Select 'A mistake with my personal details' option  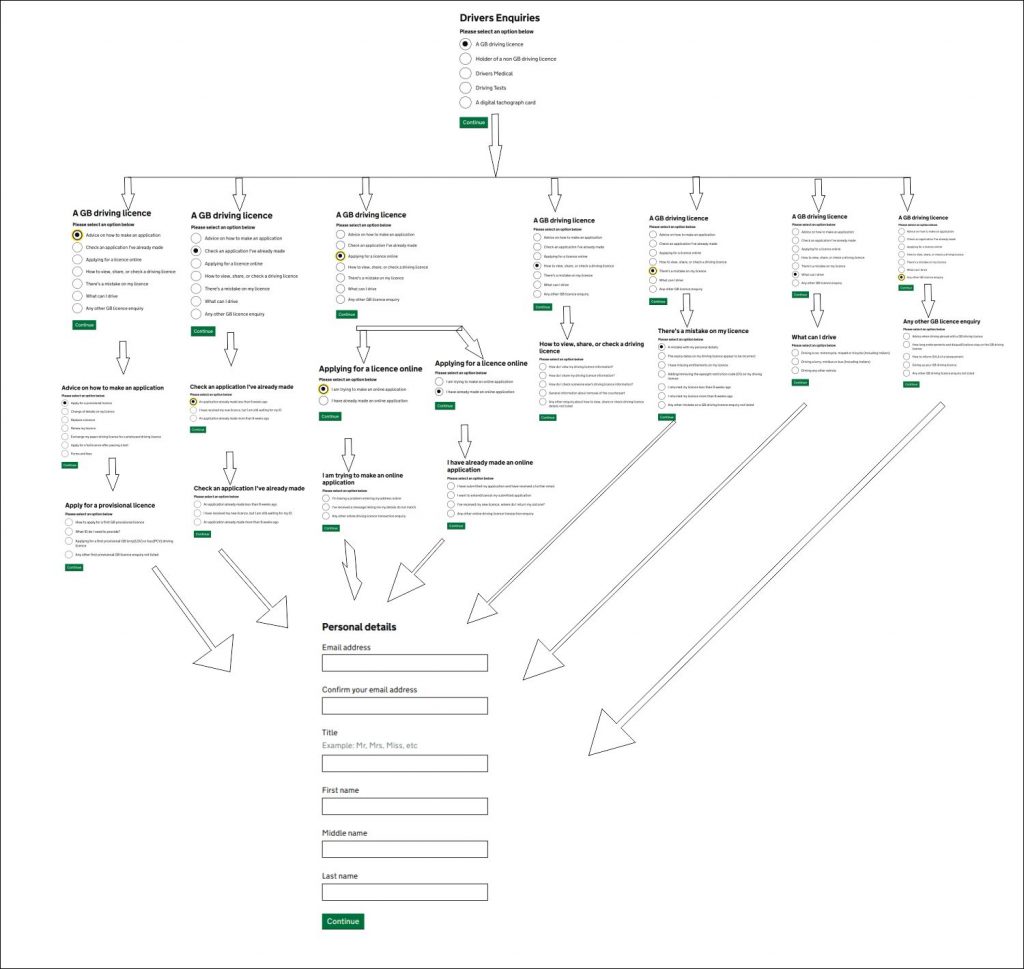662,347
